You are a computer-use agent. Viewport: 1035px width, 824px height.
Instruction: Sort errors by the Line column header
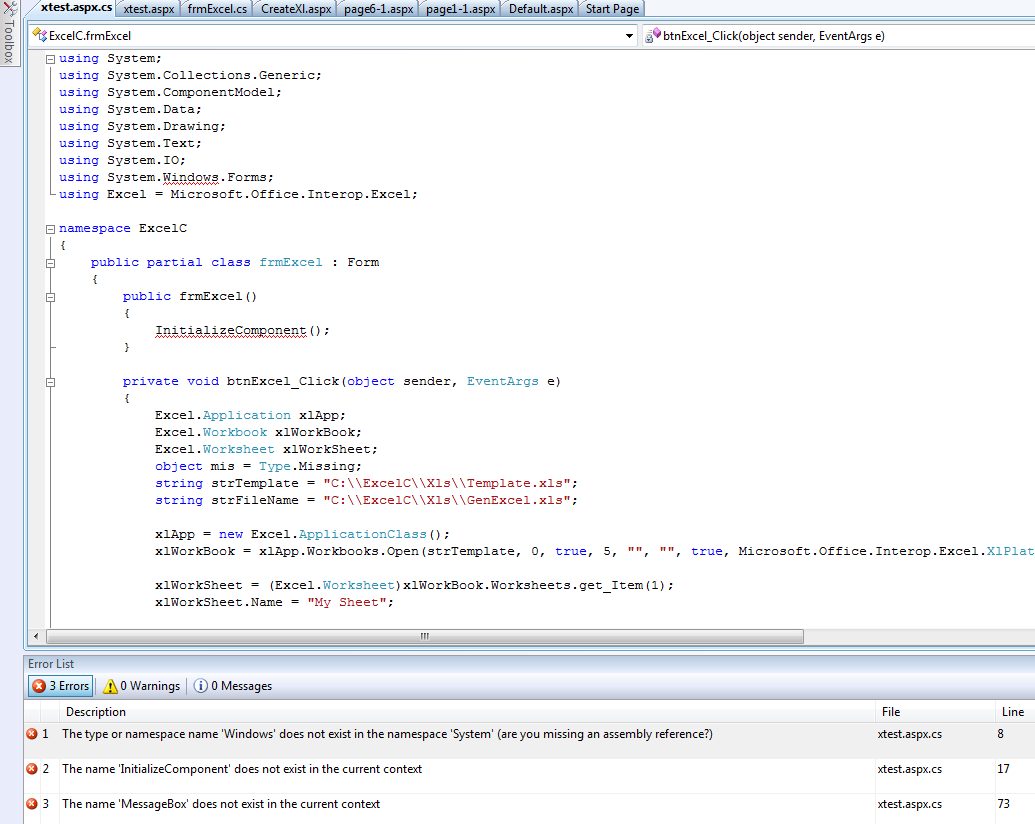coord(1015,712)
